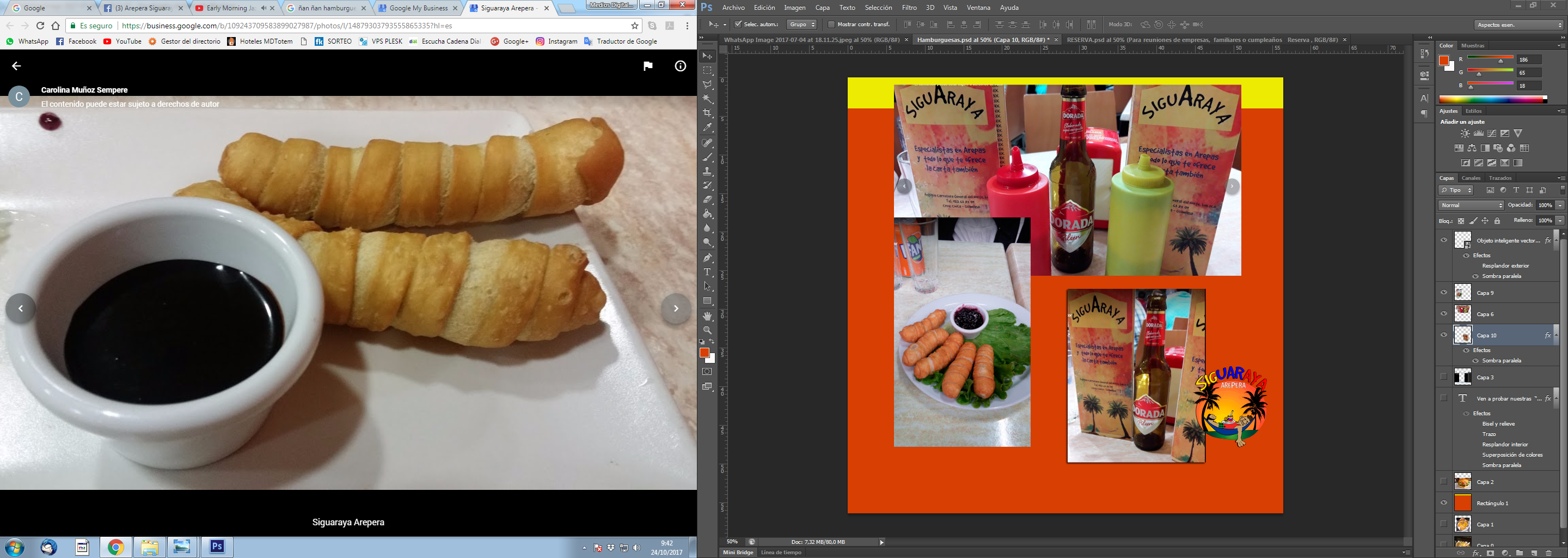Select the Eyedropper tool

(707, 128)
